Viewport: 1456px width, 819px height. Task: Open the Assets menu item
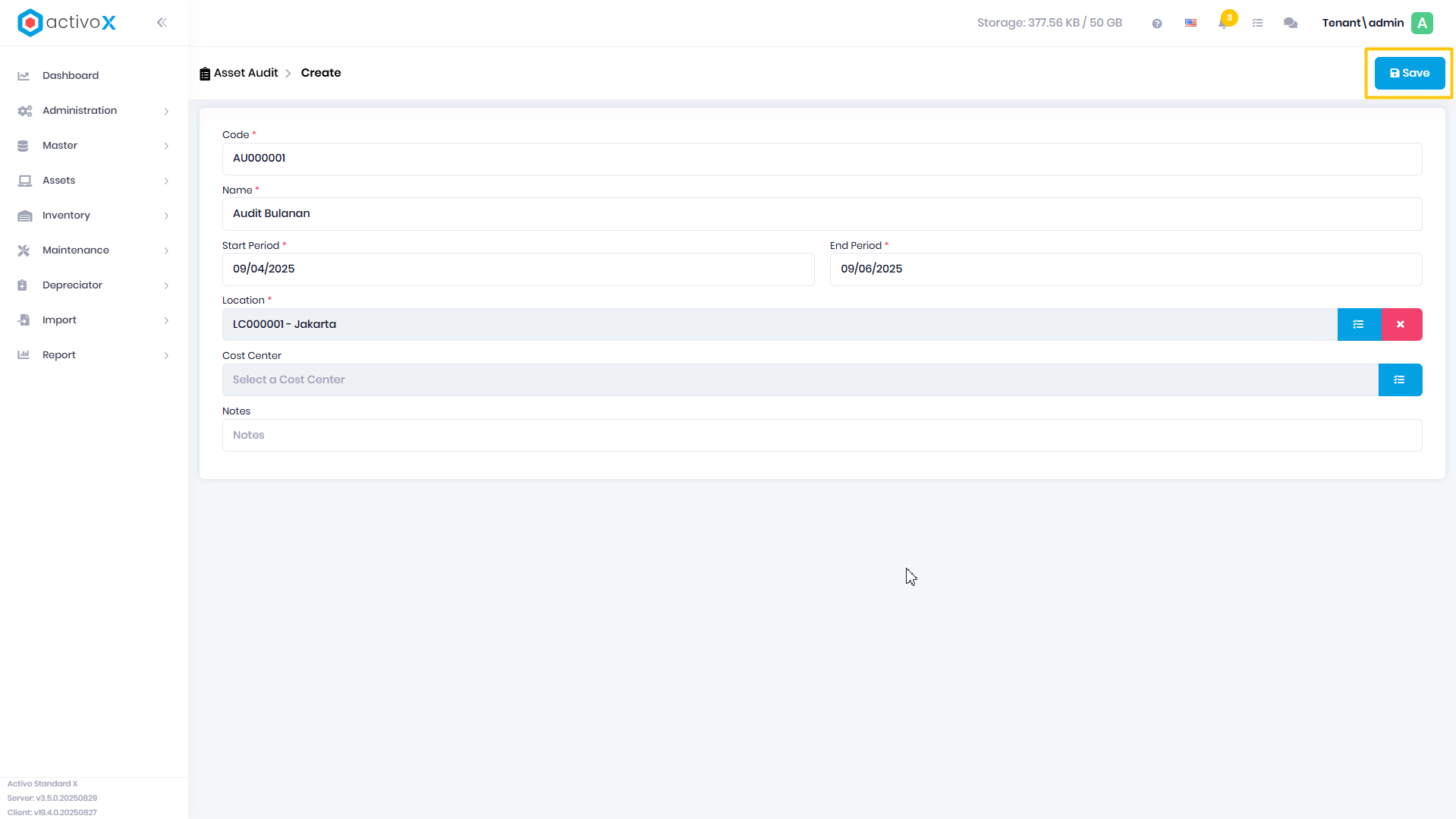click(x=94, y=181)
